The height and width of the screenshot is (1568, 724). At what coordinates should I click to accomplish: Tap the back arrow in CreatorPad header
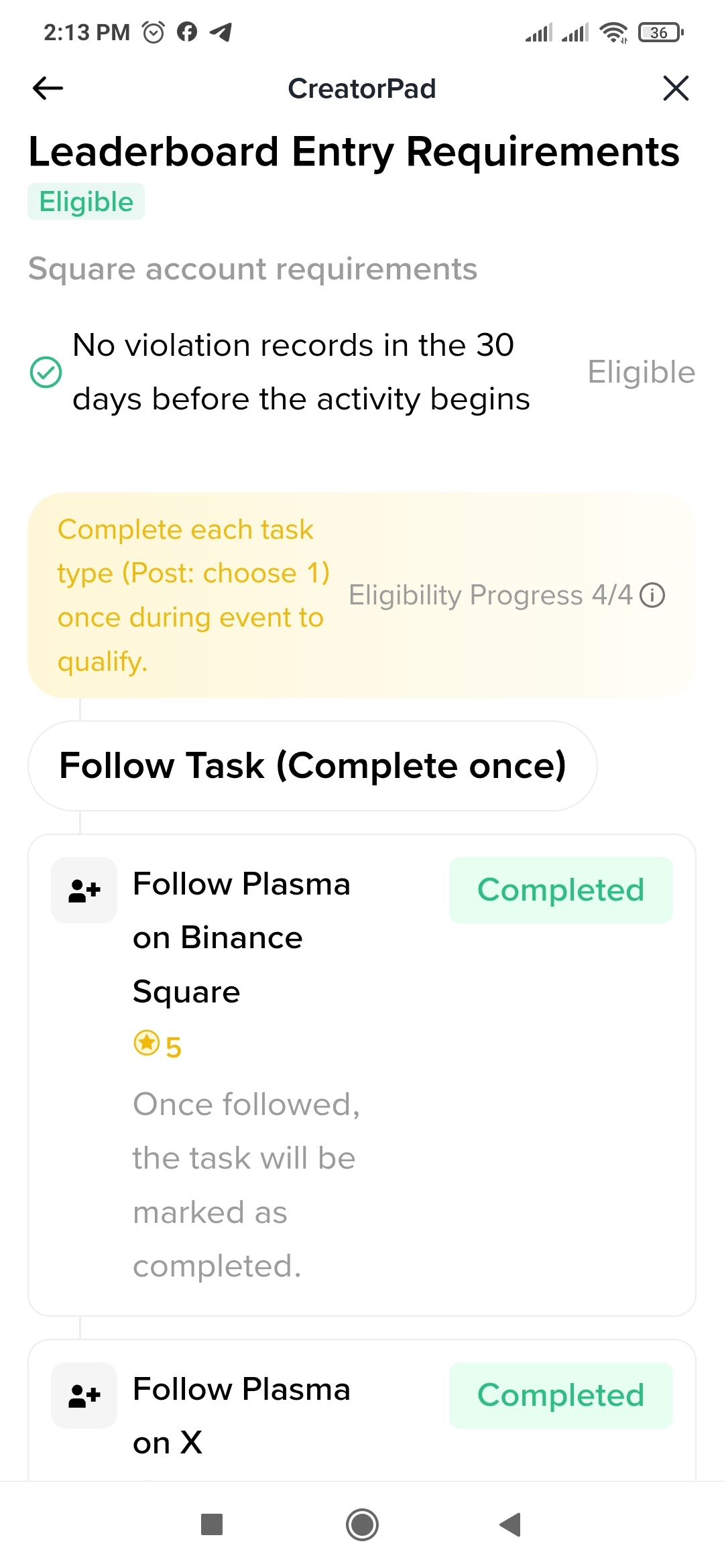(48, 88)
